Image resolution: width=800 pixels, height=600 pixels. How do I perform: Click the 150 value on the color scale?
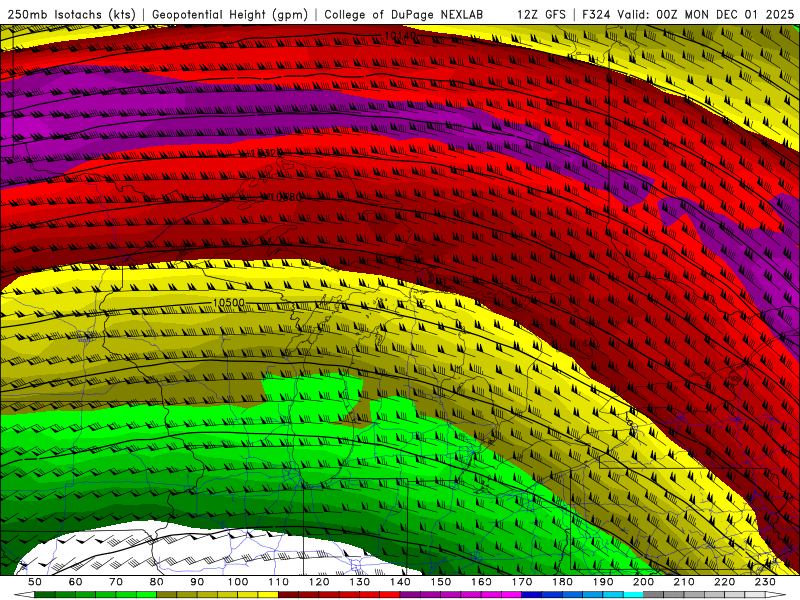pos(441,582)
